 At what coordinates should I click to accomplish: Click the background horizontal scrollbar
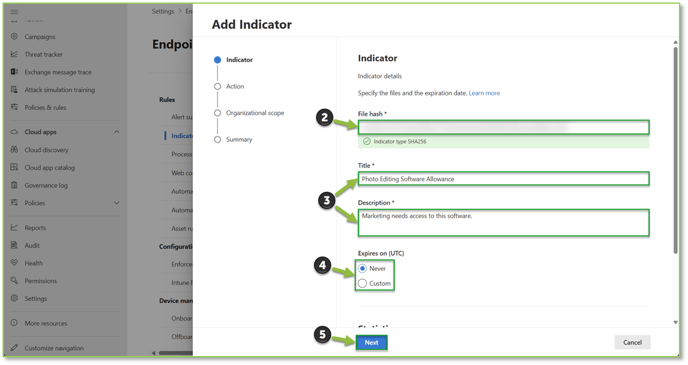coord(176,353)
